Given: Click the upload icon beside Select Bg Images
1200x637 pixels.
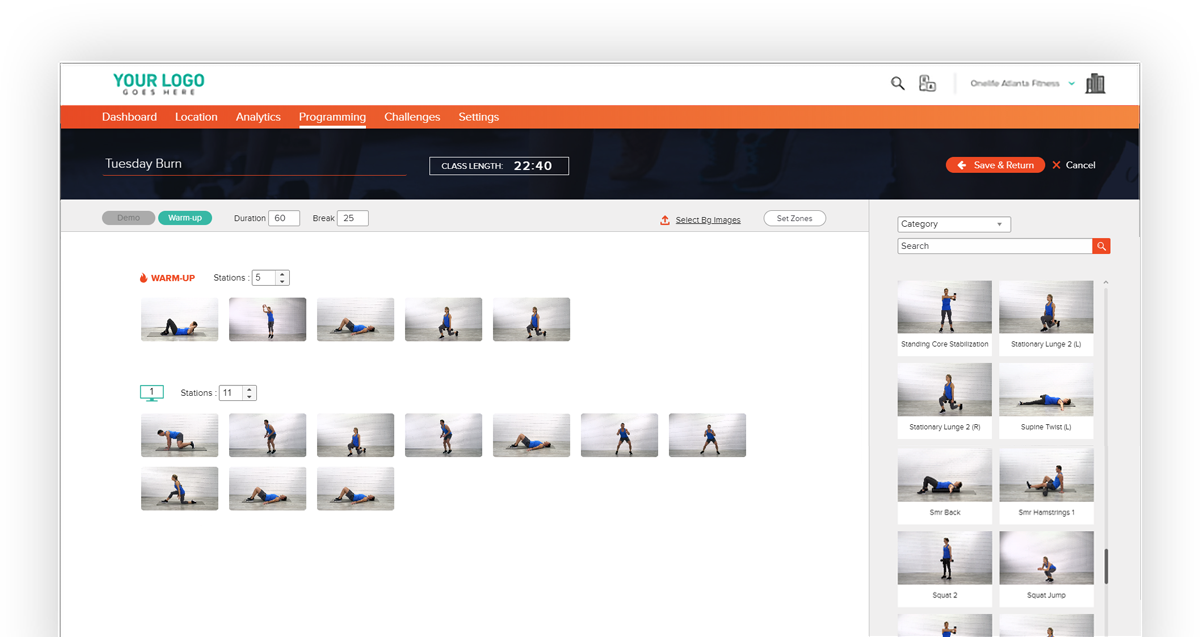Looking at the screenshot, I should click(665, 220).
